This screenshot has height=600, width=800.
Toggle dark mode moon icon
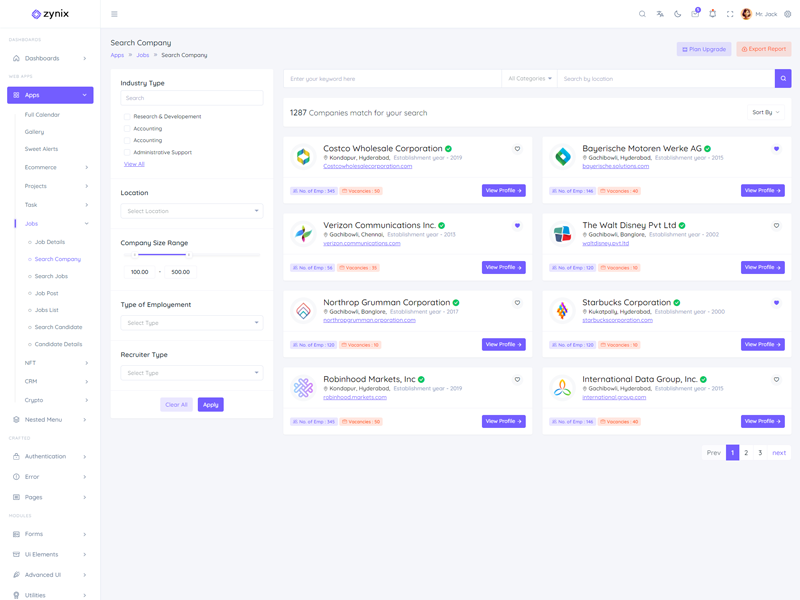677,14
